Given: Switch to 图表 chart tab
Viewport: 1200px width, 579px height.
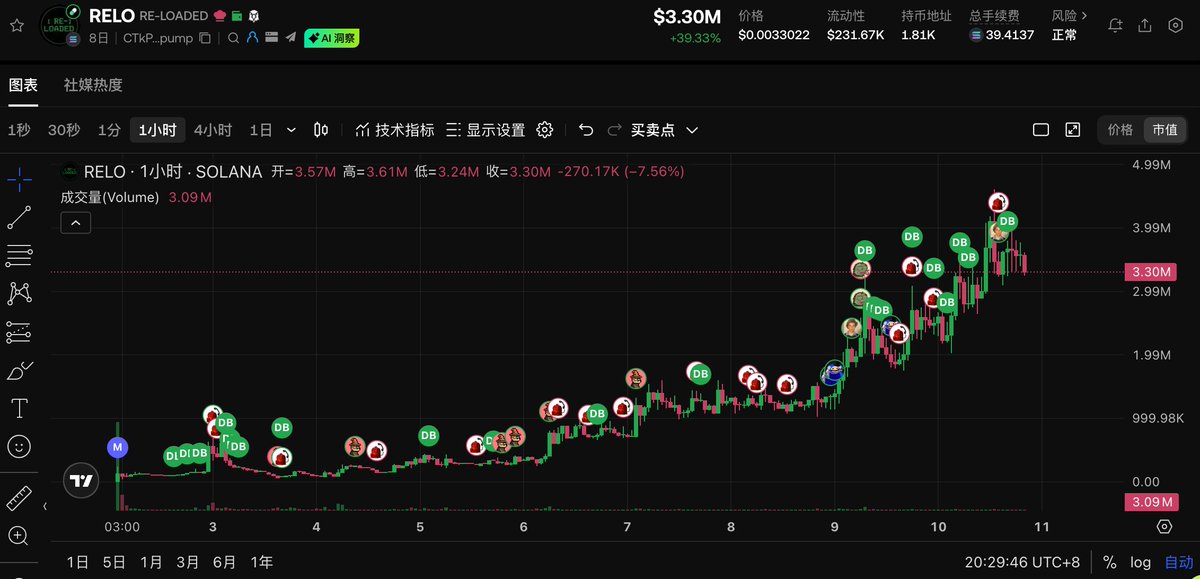Looking at the screenshot, I should pyautogui.click(x=23, y=85).
